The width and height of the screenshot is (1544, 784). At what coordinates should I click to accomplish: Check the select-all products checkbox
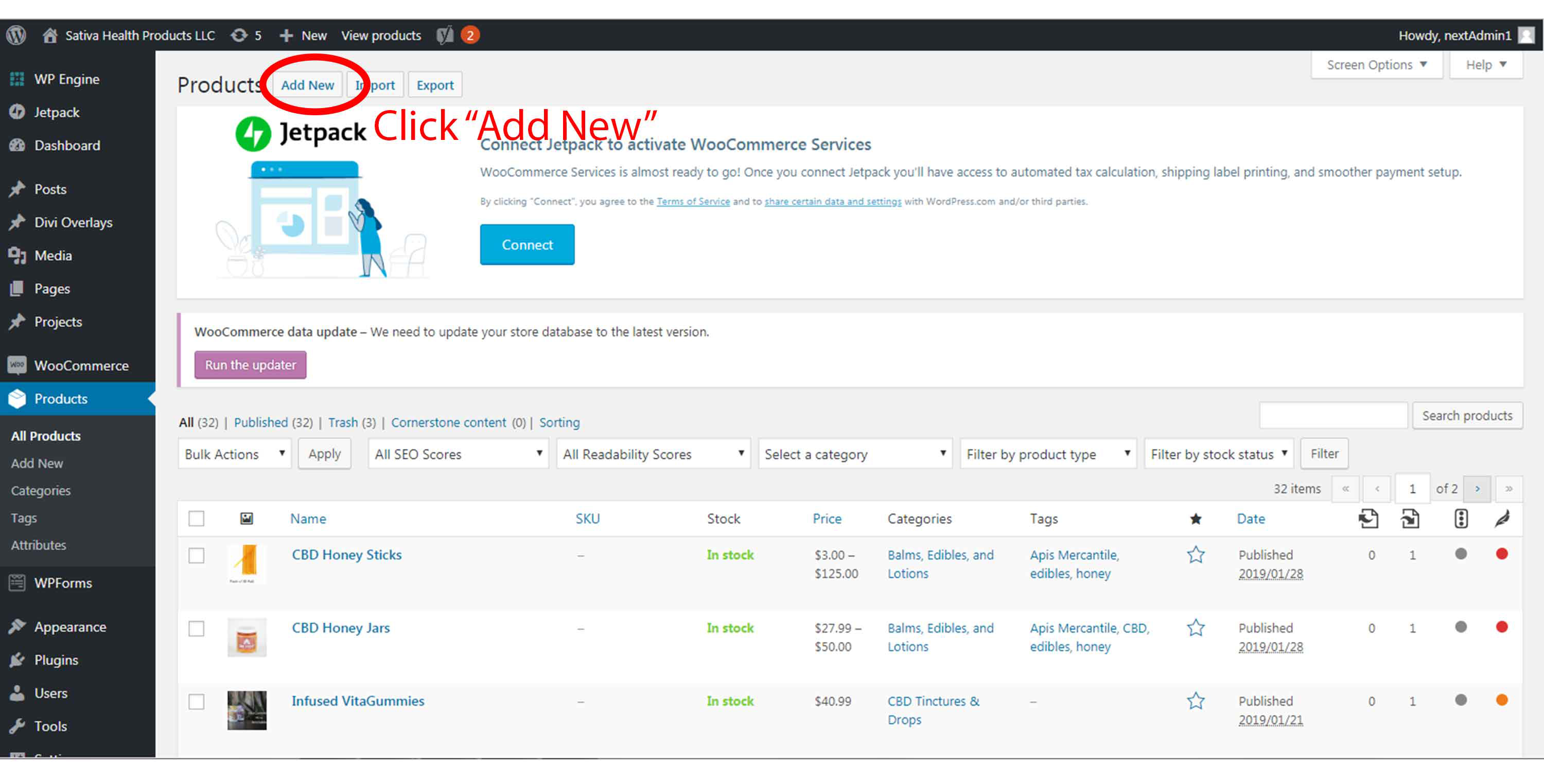click(x=197, y=519)
